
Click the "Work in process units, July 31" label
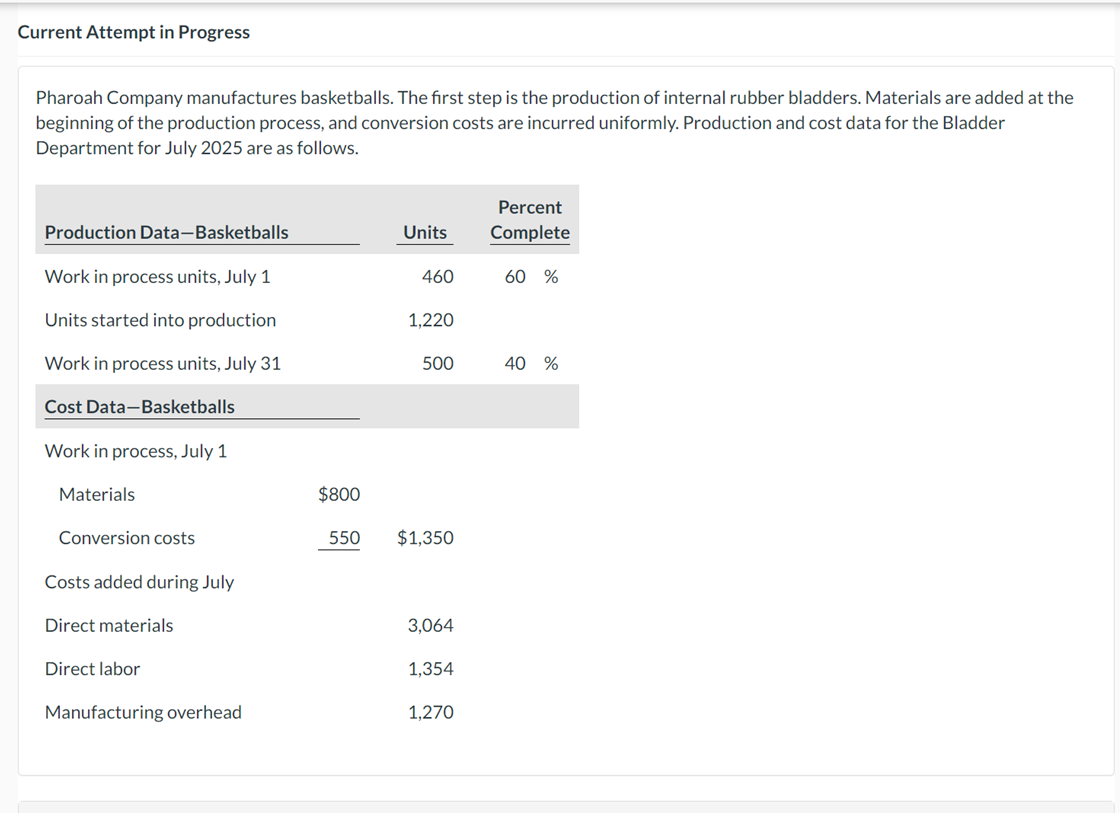163,364
